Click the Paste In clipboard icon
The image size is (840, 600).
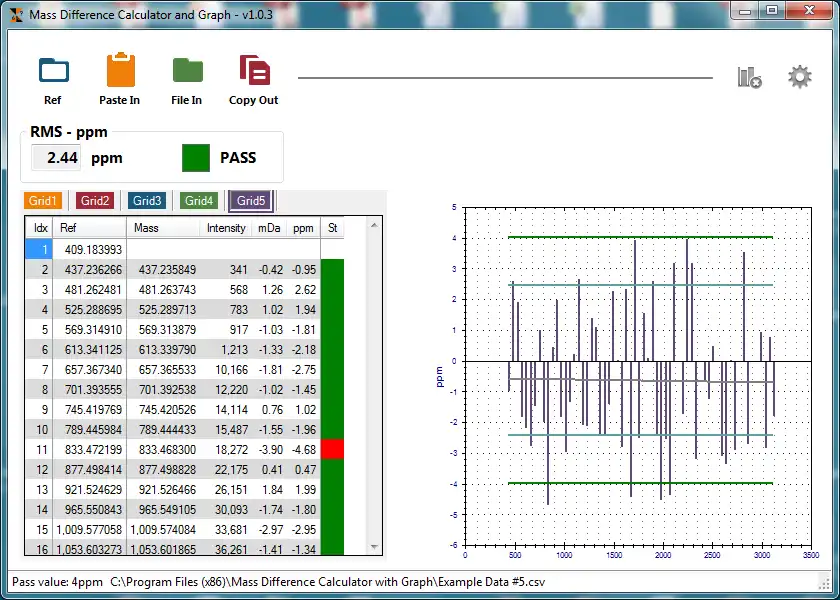coord(121,70)
